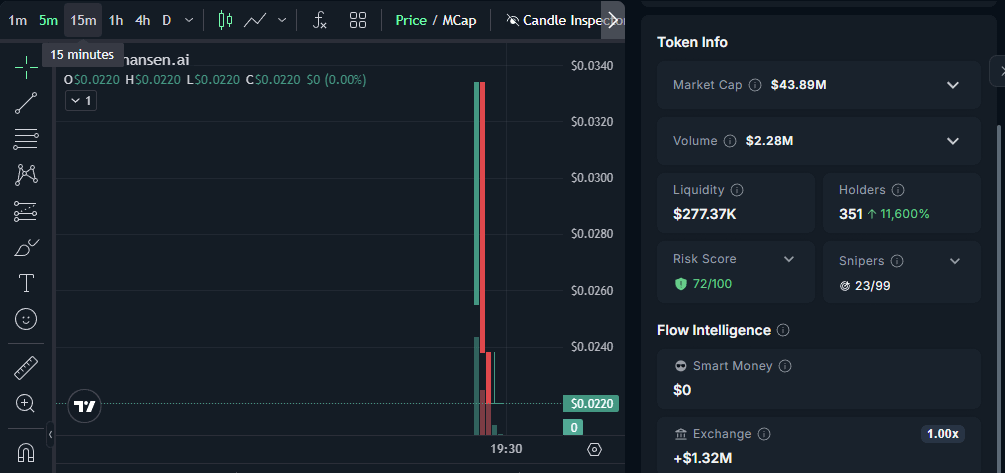Click the 1.00x Exchange multiplier badge
Screen dimensions: 1005x473
point(943,434)
